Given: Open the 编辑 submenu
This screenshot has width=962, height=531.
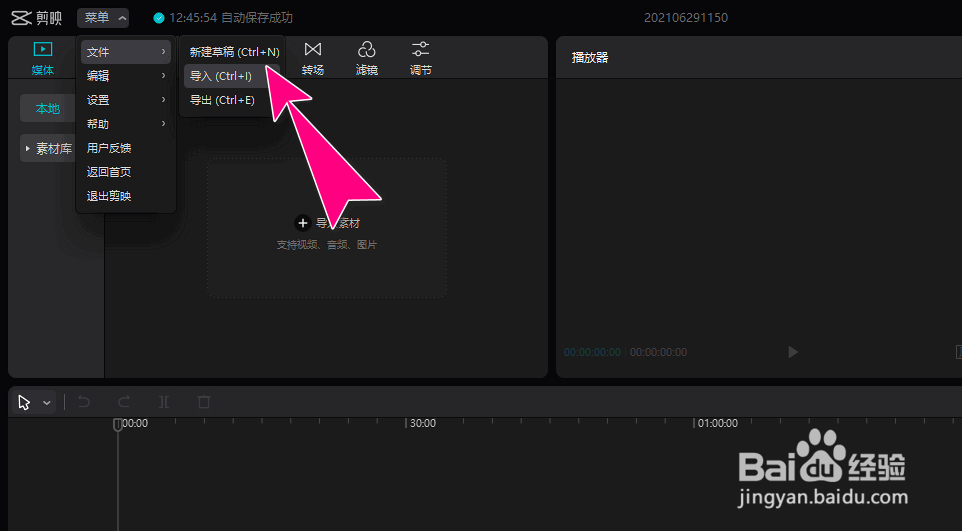Looking at the screenshot, I should click(x=126, y=76).
